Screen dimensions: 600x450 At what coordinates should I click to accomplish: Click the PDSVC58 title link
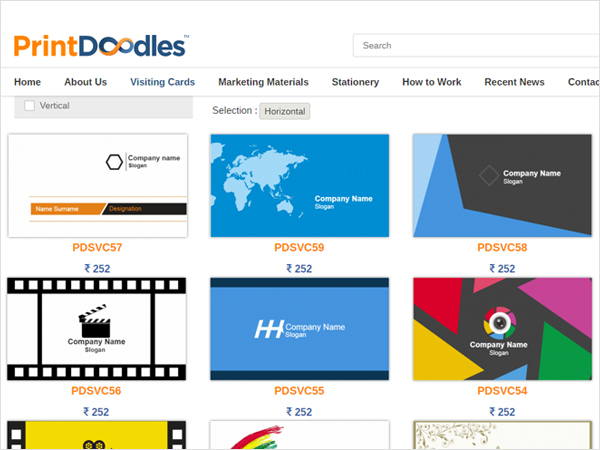tap(502, 248)
